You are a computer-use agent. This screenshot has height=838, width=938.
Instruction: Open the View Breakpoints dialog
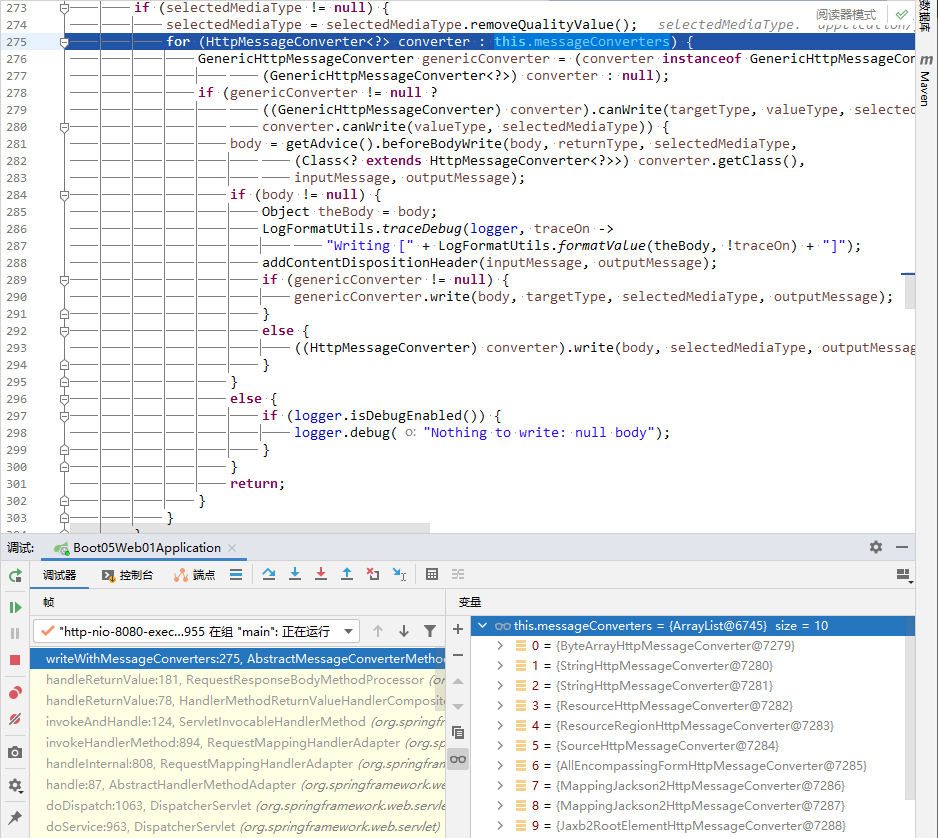15,693
